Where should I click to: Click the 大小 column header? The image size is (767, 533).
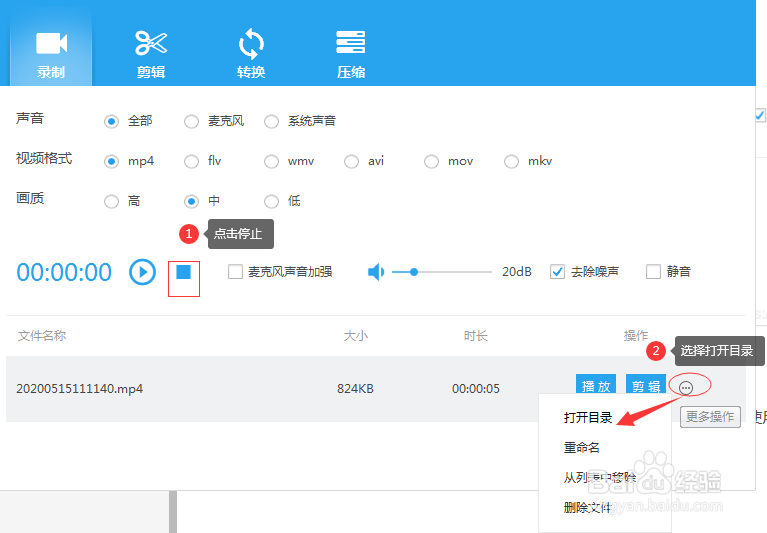click(356, 336)
